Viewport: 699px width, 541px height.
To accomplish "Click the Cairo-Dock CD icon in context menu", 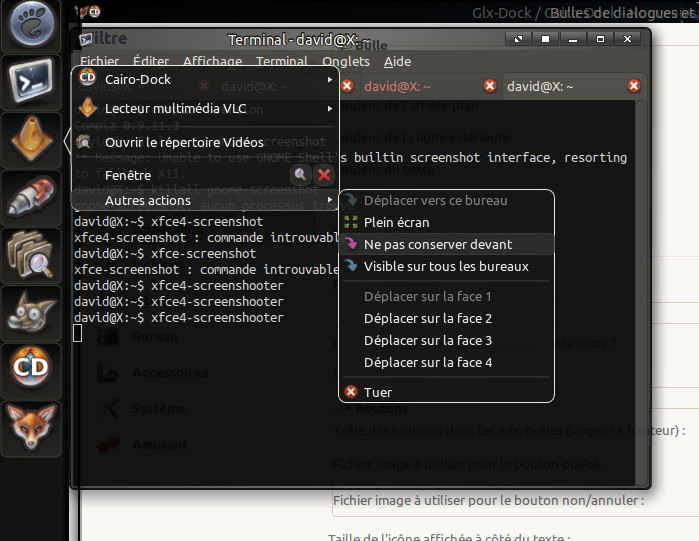I will click(x=87, y=78).
